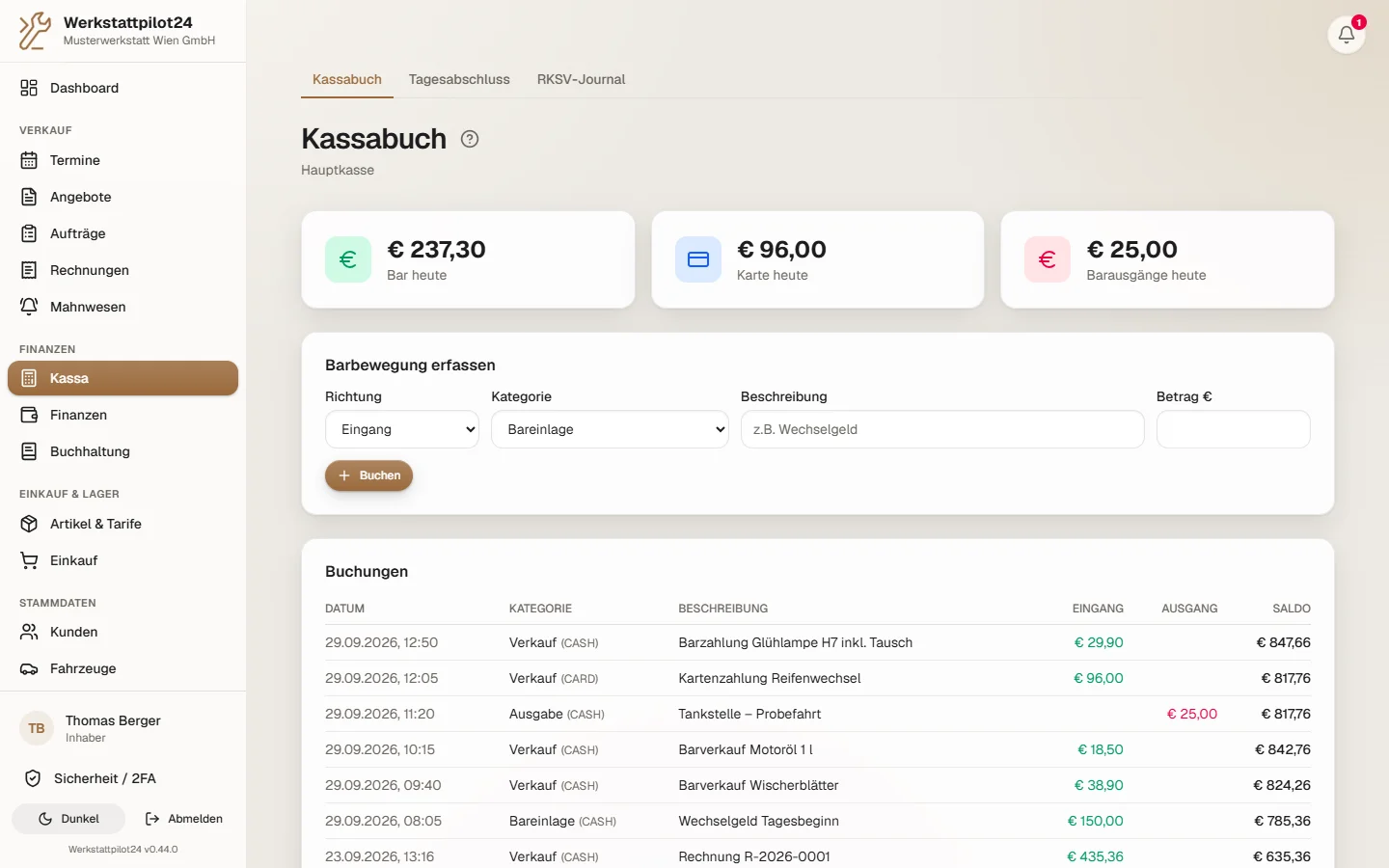Screen dimensions: 1389x868
Task: Click description Kartenzahlung Reifenwechsel
Action: point(770,678)
